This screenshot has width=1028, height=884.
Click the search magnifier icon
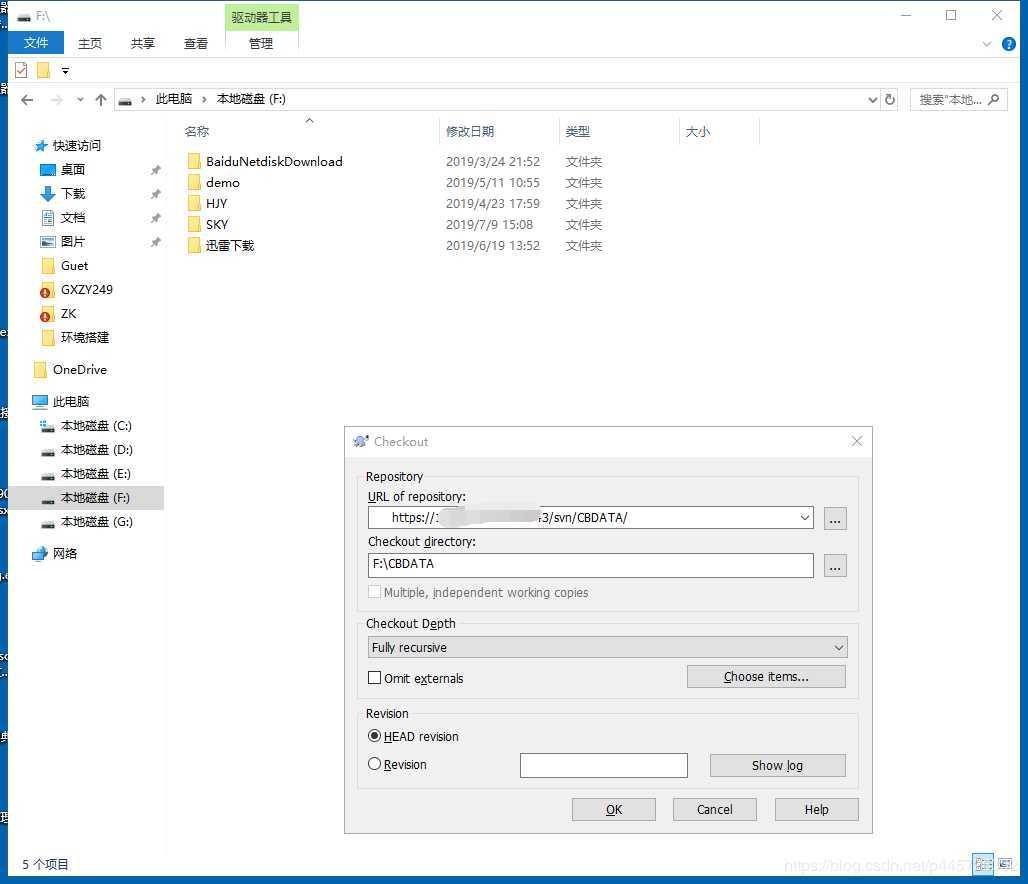point(994,100)
